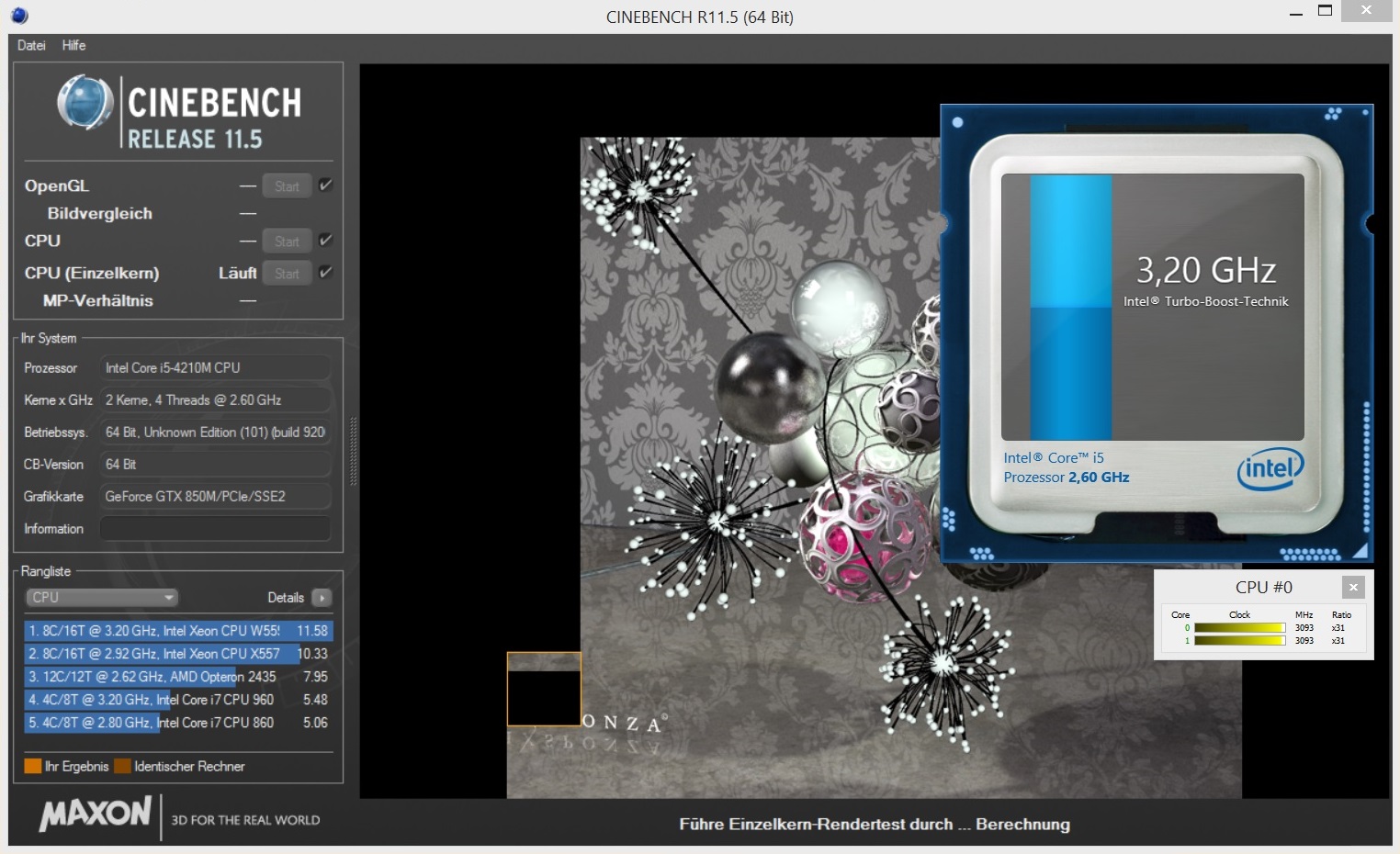Maximize the Cinebench window
The width and height of the screenshot is (1400, 854).
[1325, 11]
